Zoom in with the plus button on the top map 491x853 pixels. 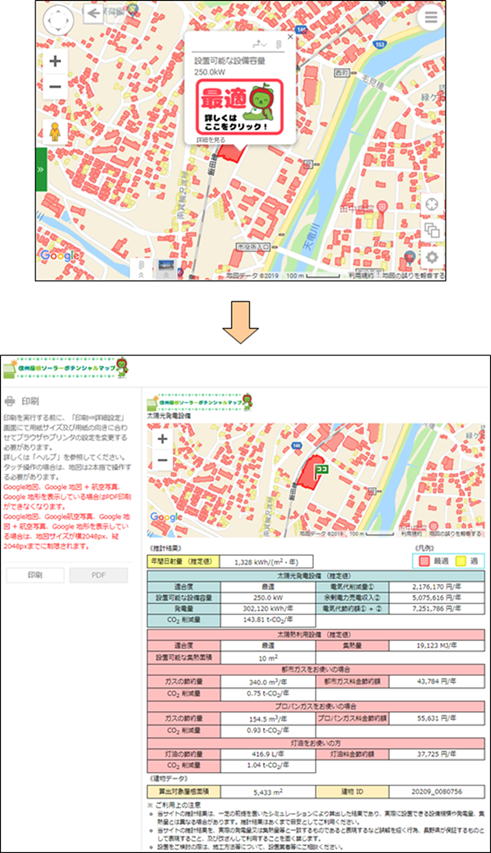coord(55,61)
